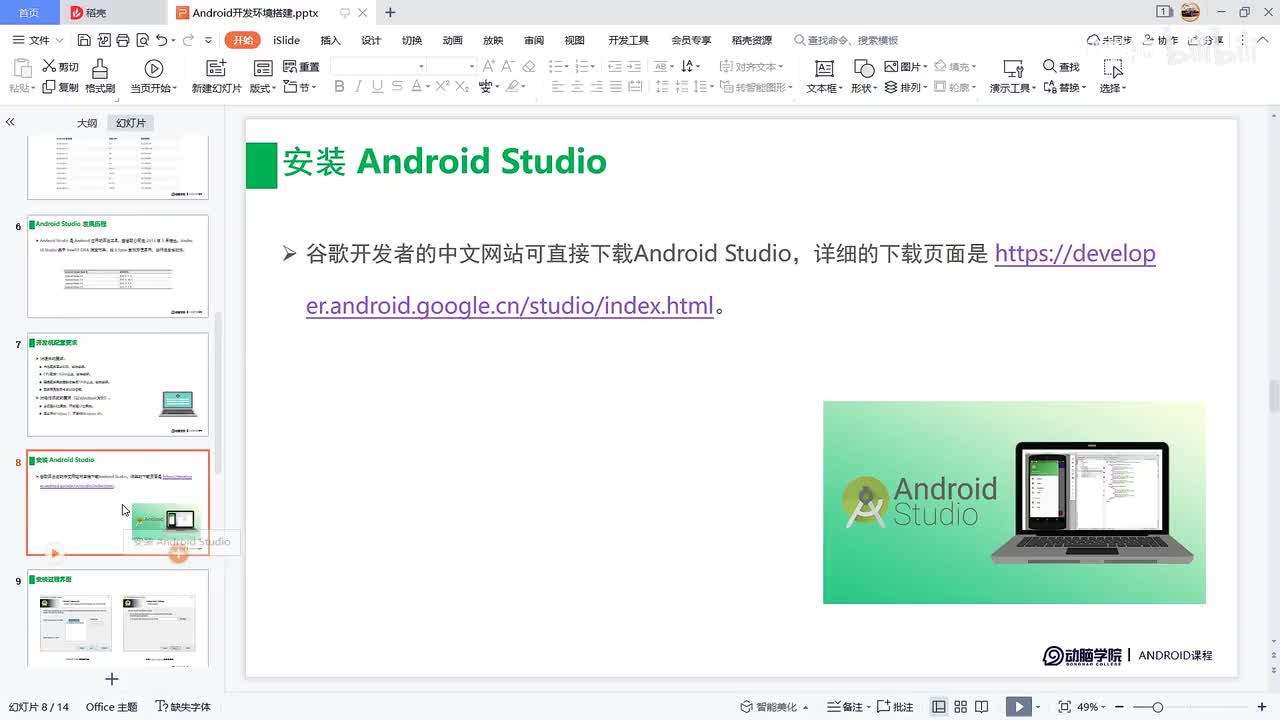Click the Find (查找) tool
Image resolution: width=1280 pixels, height=720 pixels.
(1061, 67)
